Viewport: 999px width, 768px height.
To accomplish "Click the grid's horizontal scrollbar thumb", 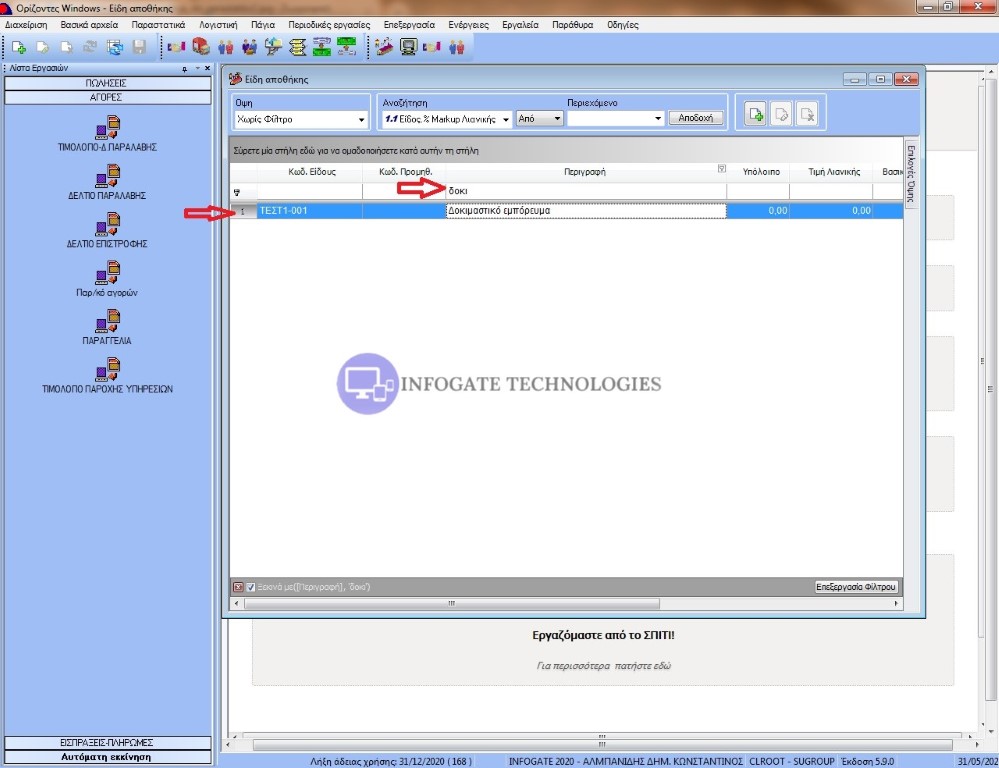I will coord(450,604).
